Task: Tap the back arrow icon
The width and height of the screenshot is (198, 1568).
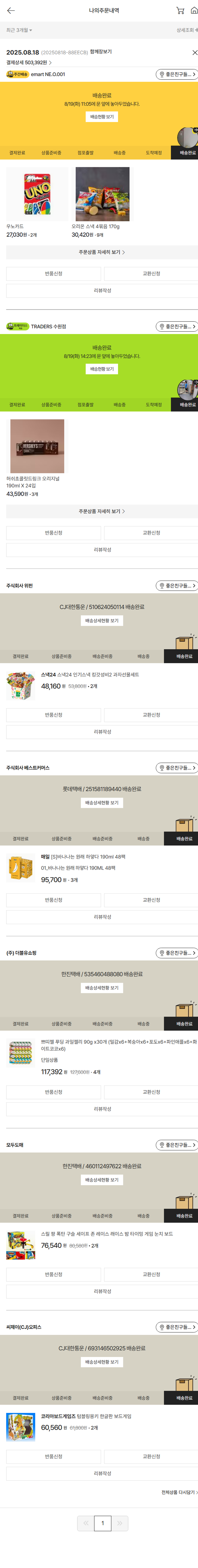Action: [x=10, y=10]
